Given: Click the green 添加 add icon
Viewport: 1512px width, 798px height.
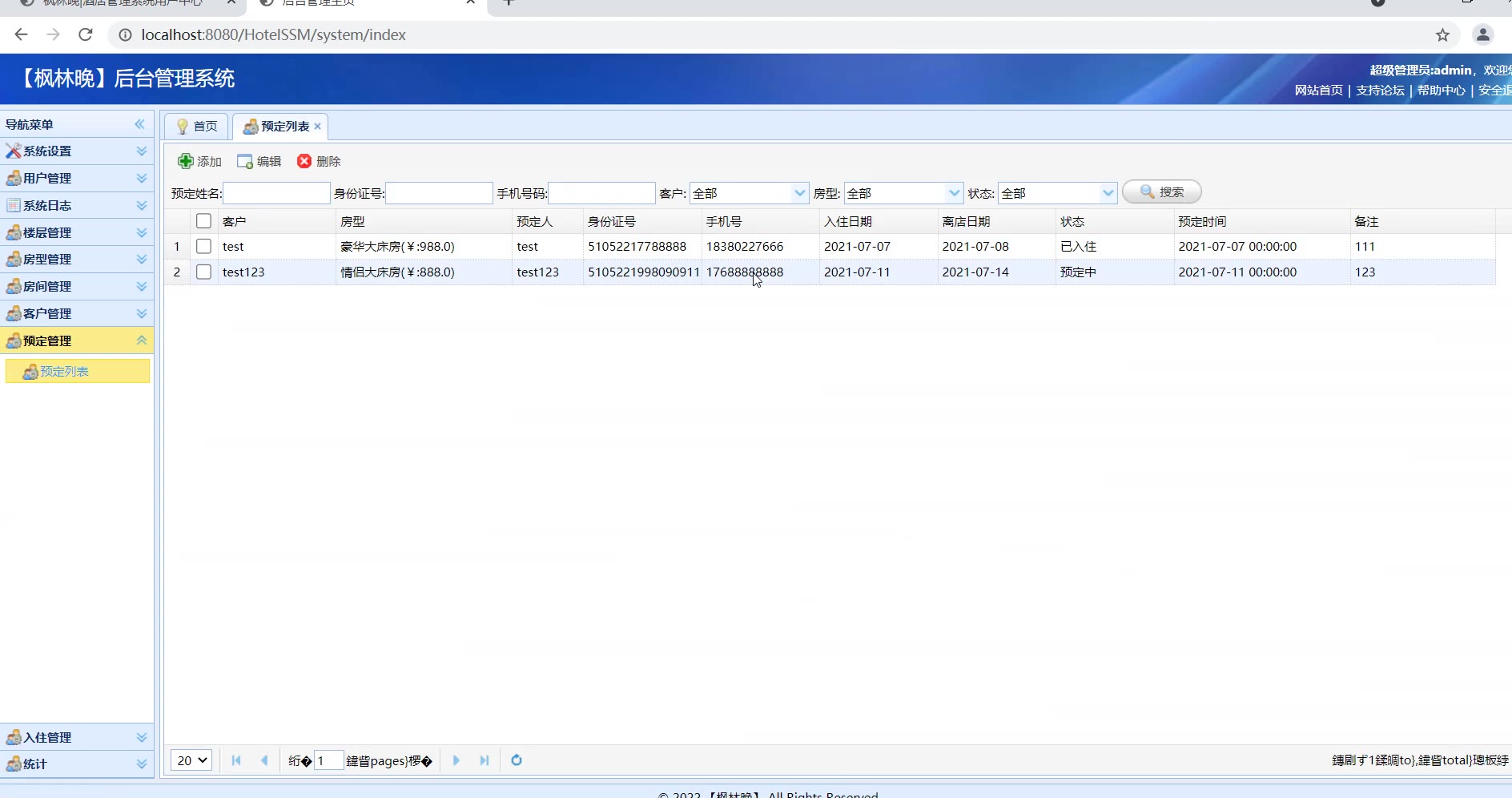Looking at the screenshot, I should point(185,161).
